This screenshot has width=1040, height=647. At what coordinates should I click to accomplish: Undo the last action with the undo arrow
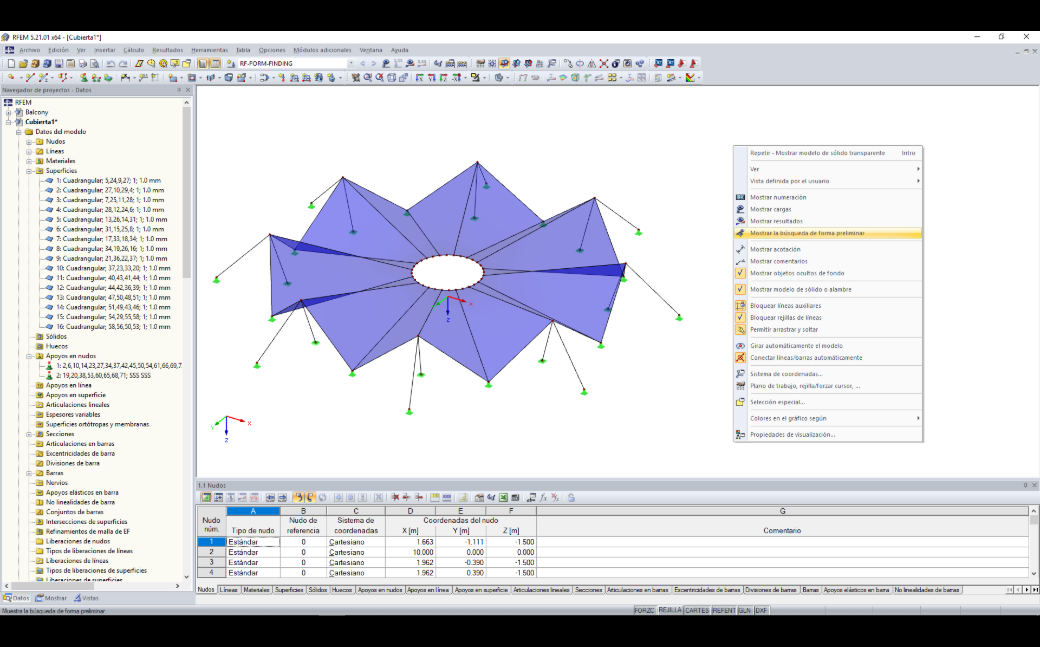111,64
